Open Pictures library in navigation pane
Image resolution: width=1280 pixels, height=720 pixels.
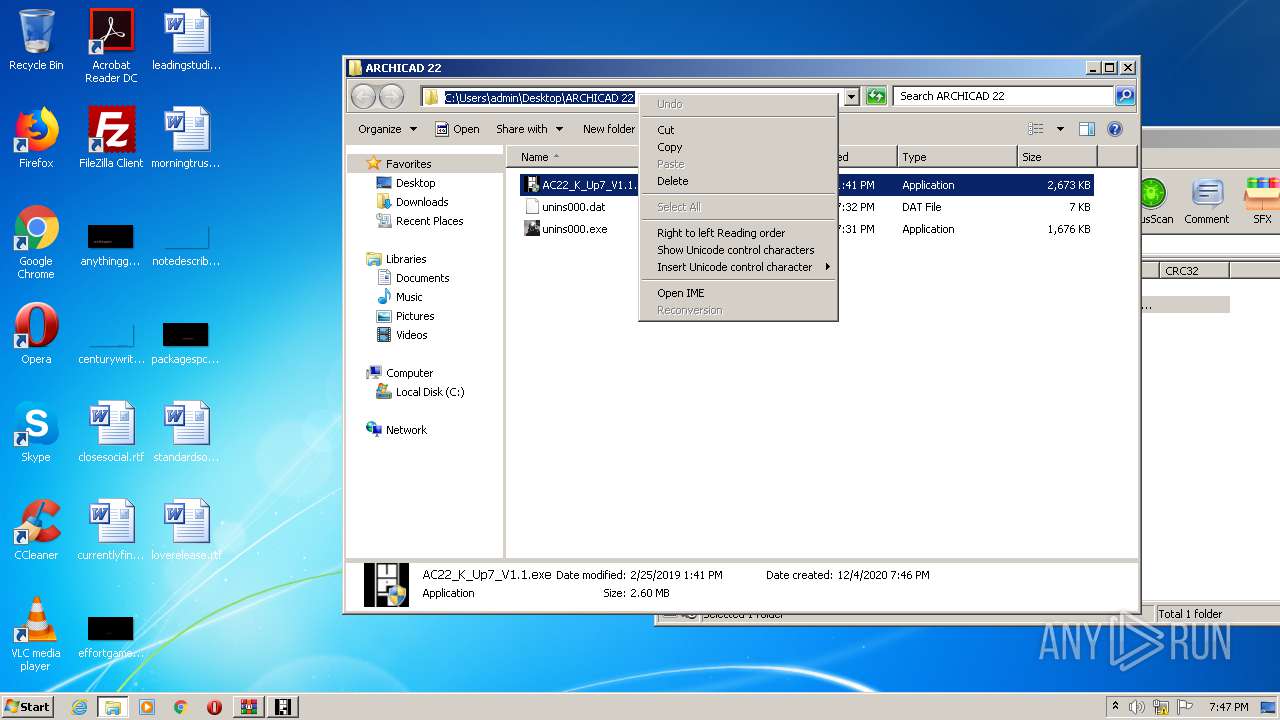415,316
